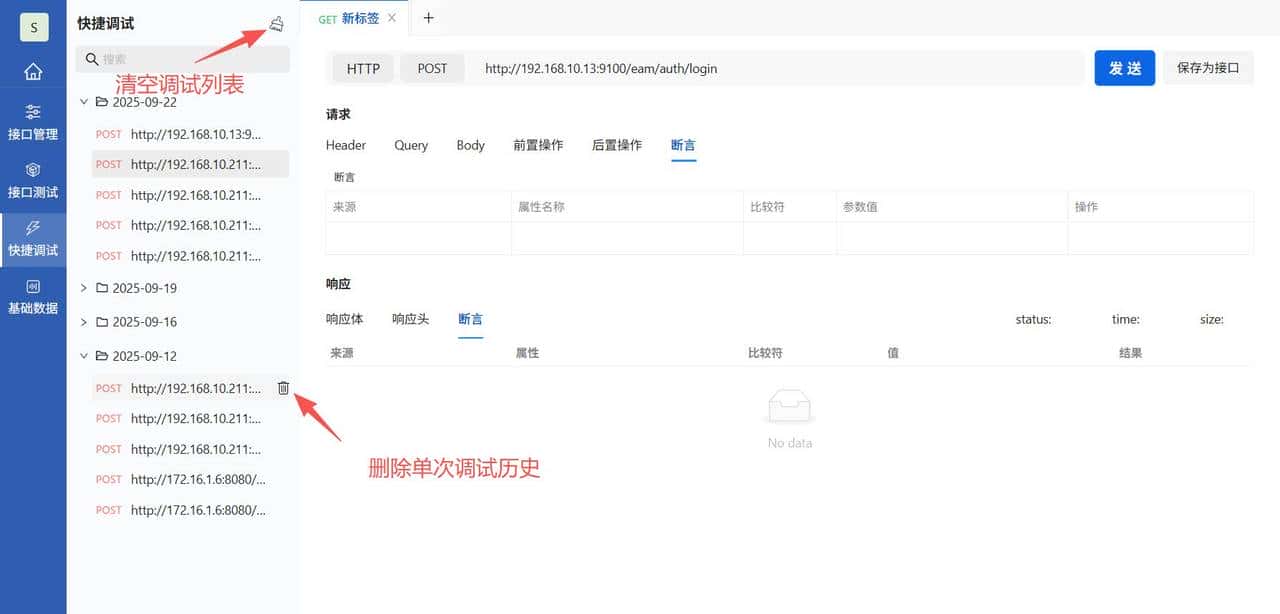Image resolution: width=1280 pixels, height=614 pixels.
Task: Open a new tab with the plus button
Action: tap(428, 17)
